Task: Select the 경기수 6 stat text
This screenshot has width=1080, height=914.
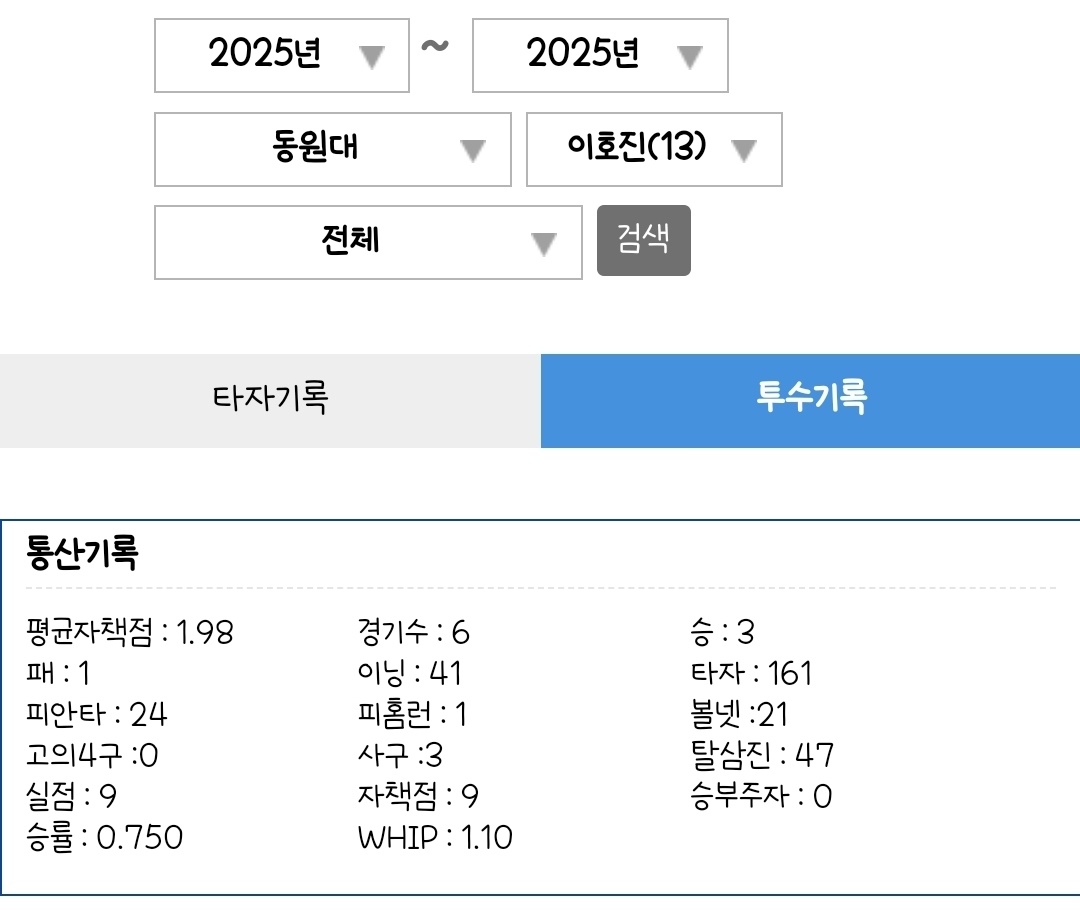Action: 413,632
